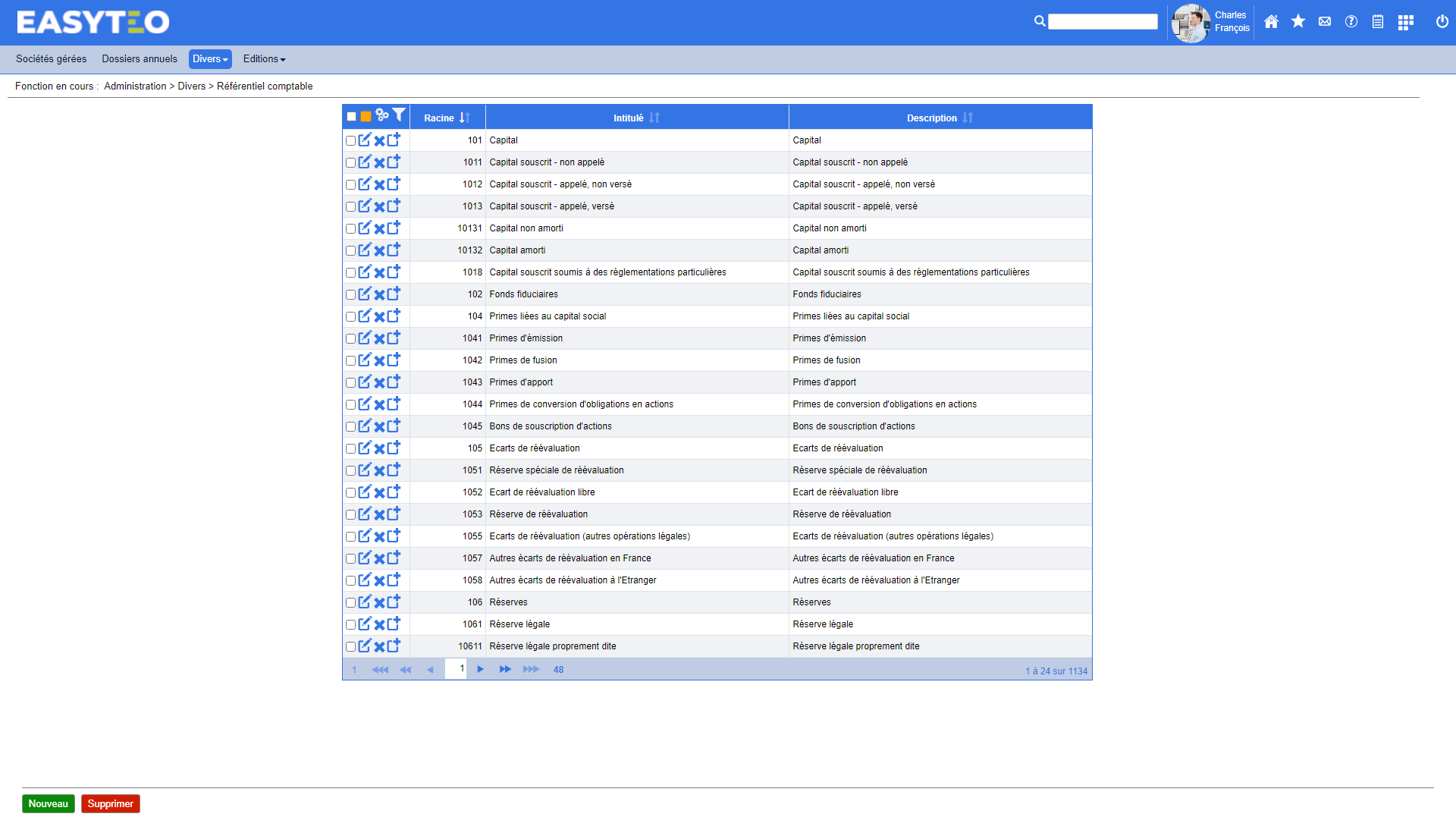Click the favorites star icon

click(1298, 22)
